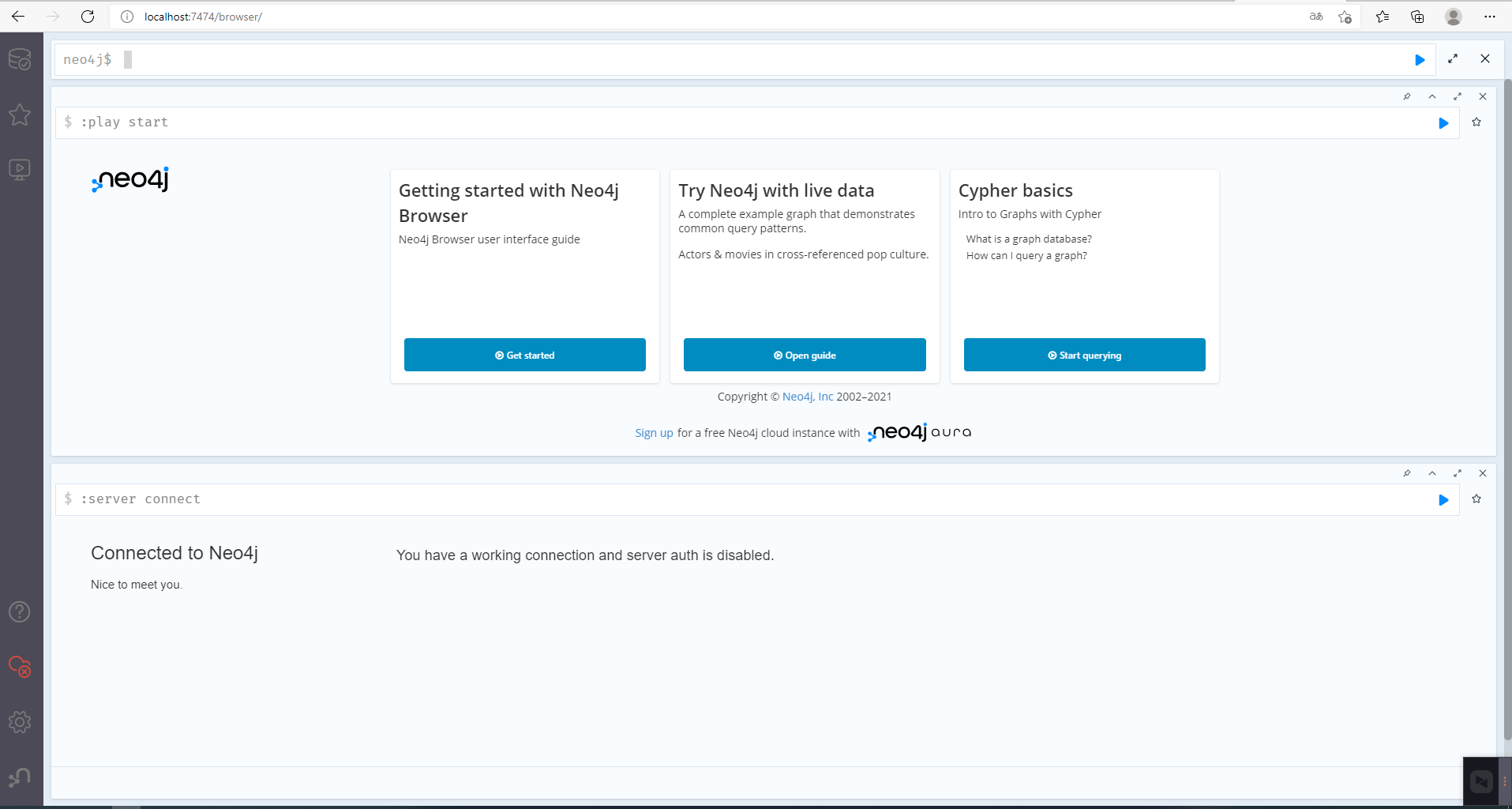This screenshot has width=1512, height=809.
Task: Open the browser translate icon
Action: 1316,17
